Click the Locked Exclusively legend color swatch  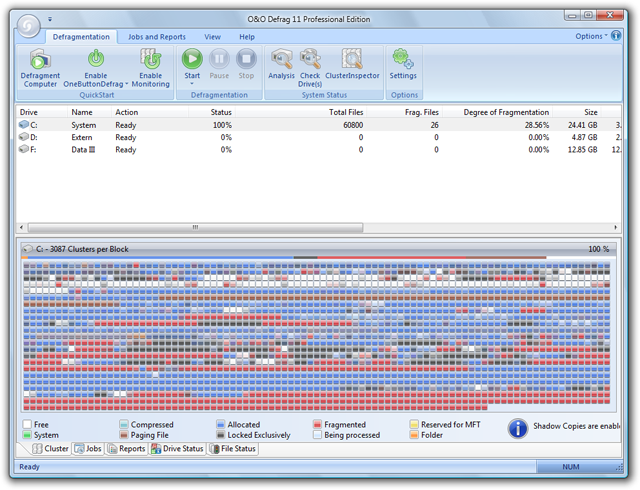[x=221, y=435]
